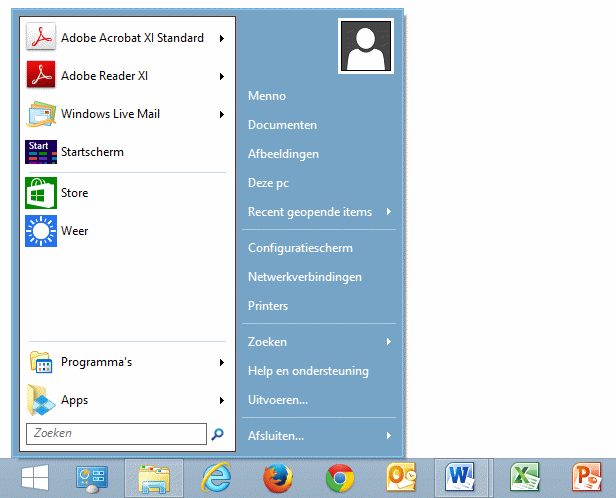Click the Windows Start button on the taskbar
The height and width of the screenshot is (498, 616).
click(35, 478)
